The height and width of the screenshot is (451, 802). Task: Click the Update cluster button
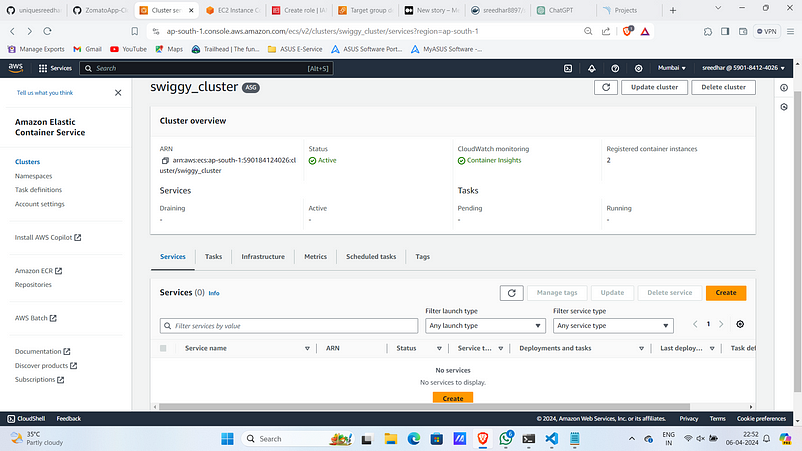click(654, 87)
